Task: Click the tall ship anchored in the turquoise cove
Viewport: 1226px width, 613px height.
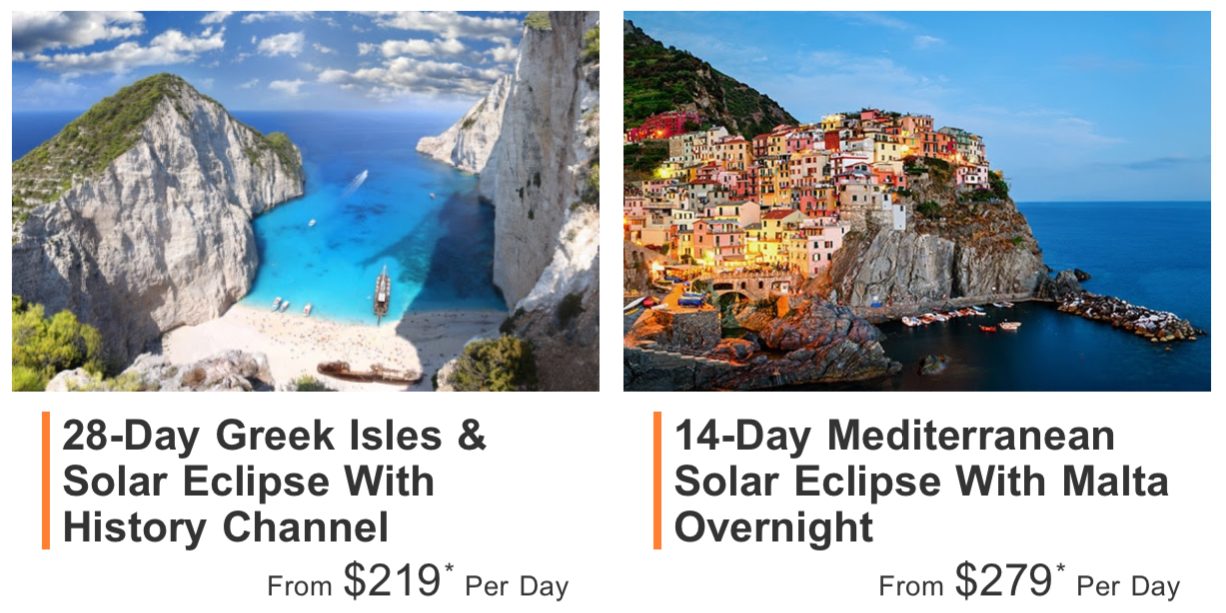Action: click(x=381, y=292)
